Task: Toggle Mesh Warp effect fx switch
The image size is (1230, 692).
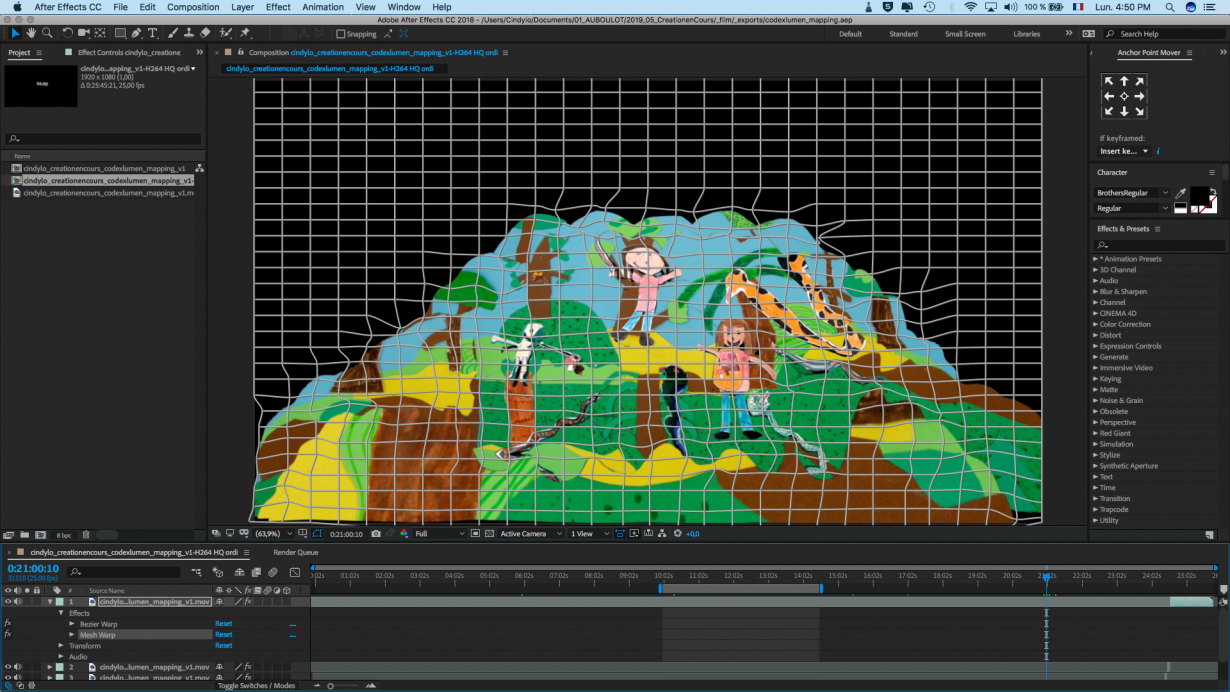Action: (x=8, y=635)
